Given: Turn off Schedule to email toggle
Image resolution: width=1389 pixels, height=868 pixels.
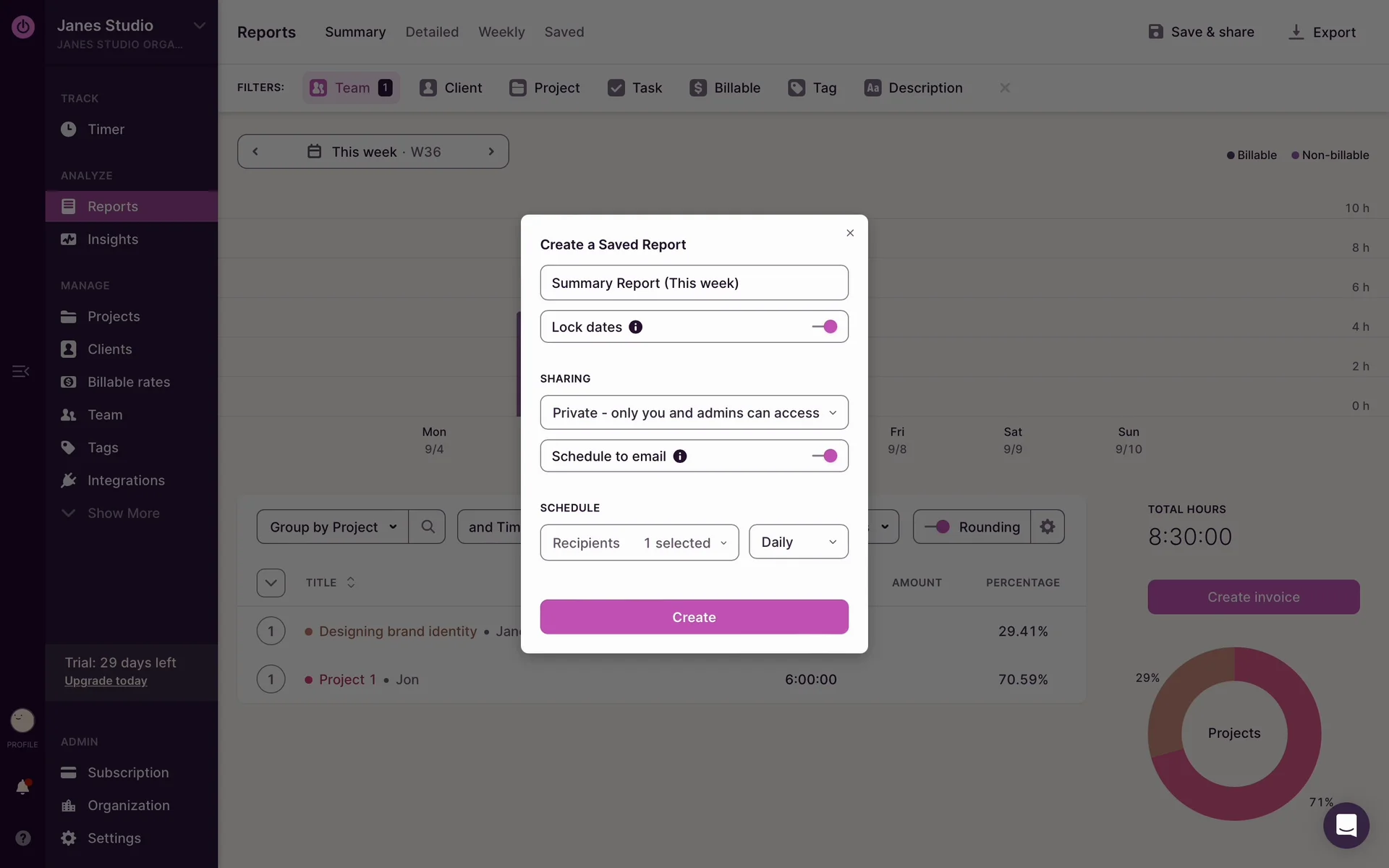Looking at the screenshot, I should pyautogui.click(x=825, y=456).
